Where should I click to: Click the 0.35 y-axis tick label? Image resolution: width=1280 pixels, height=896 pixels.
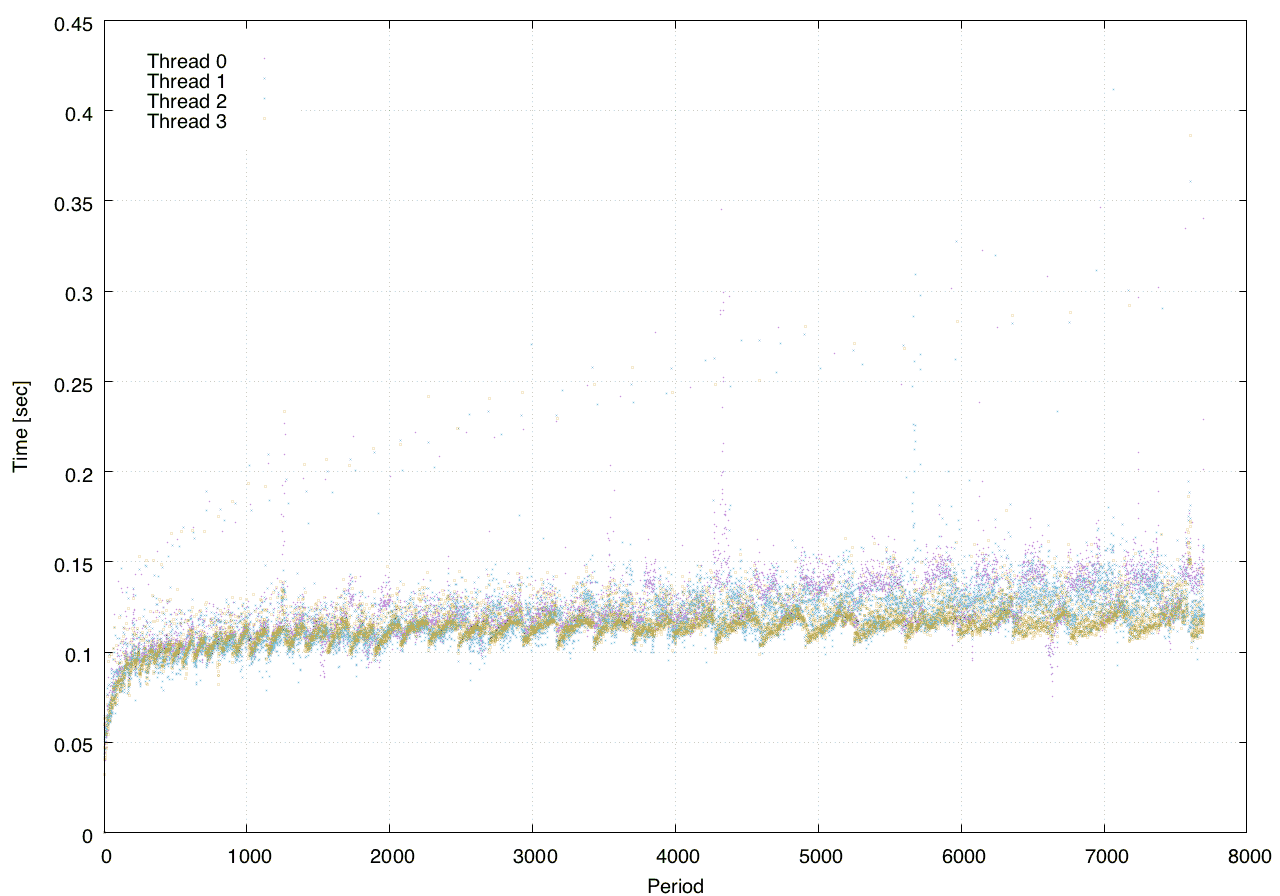72,203
